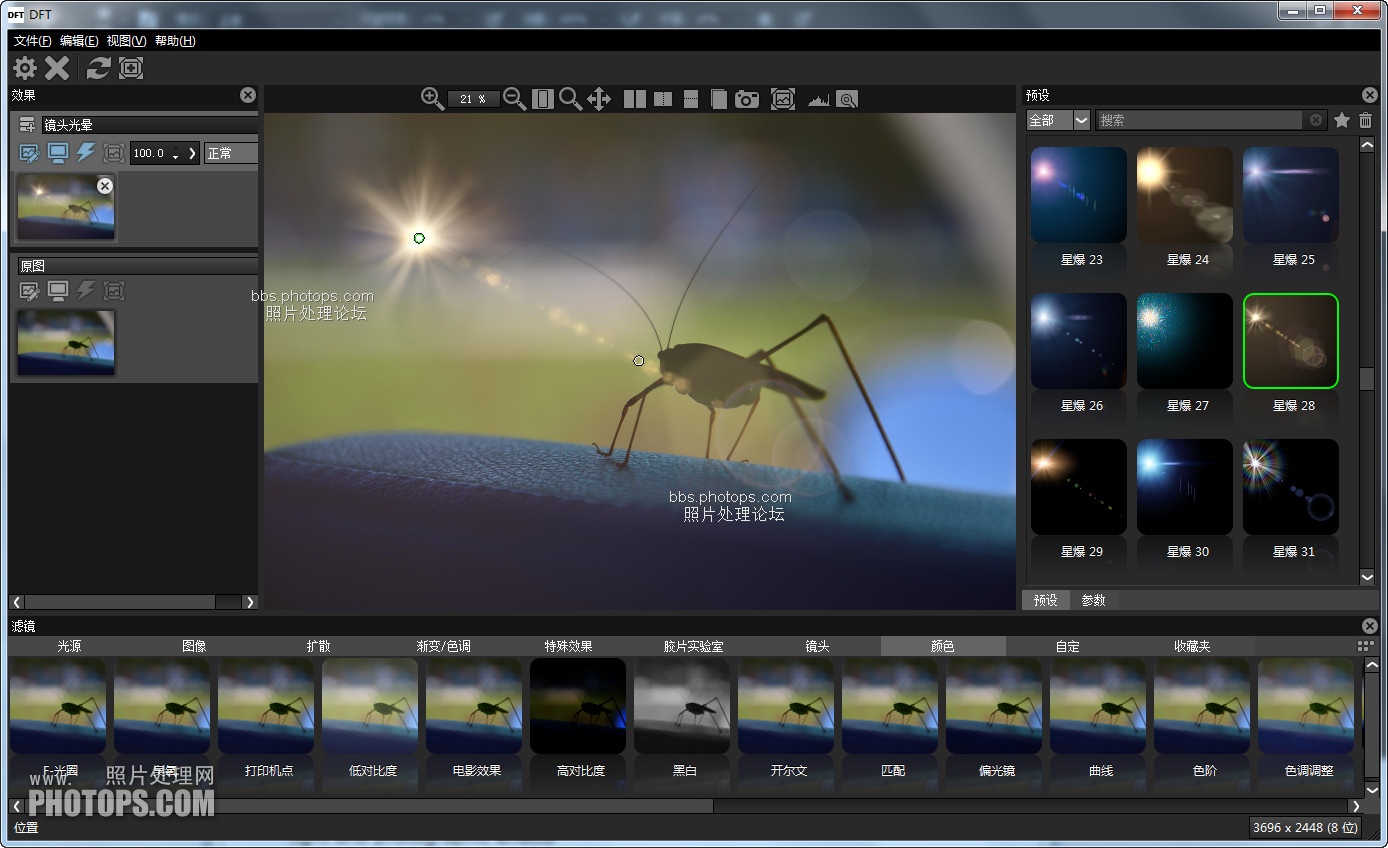Screen dimensions: 1388x848
Task: Delete preset with trash icon
Action: pos(1366,120)
